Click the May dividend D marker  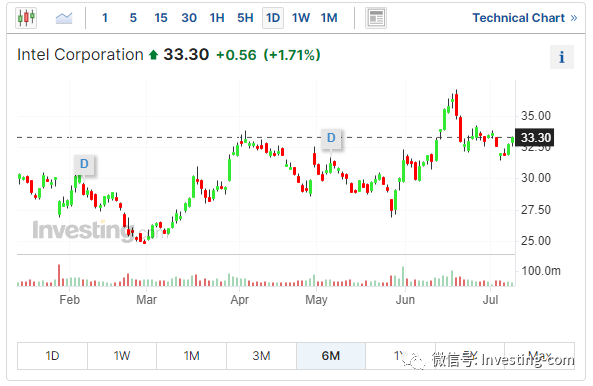tap(331, 138)
